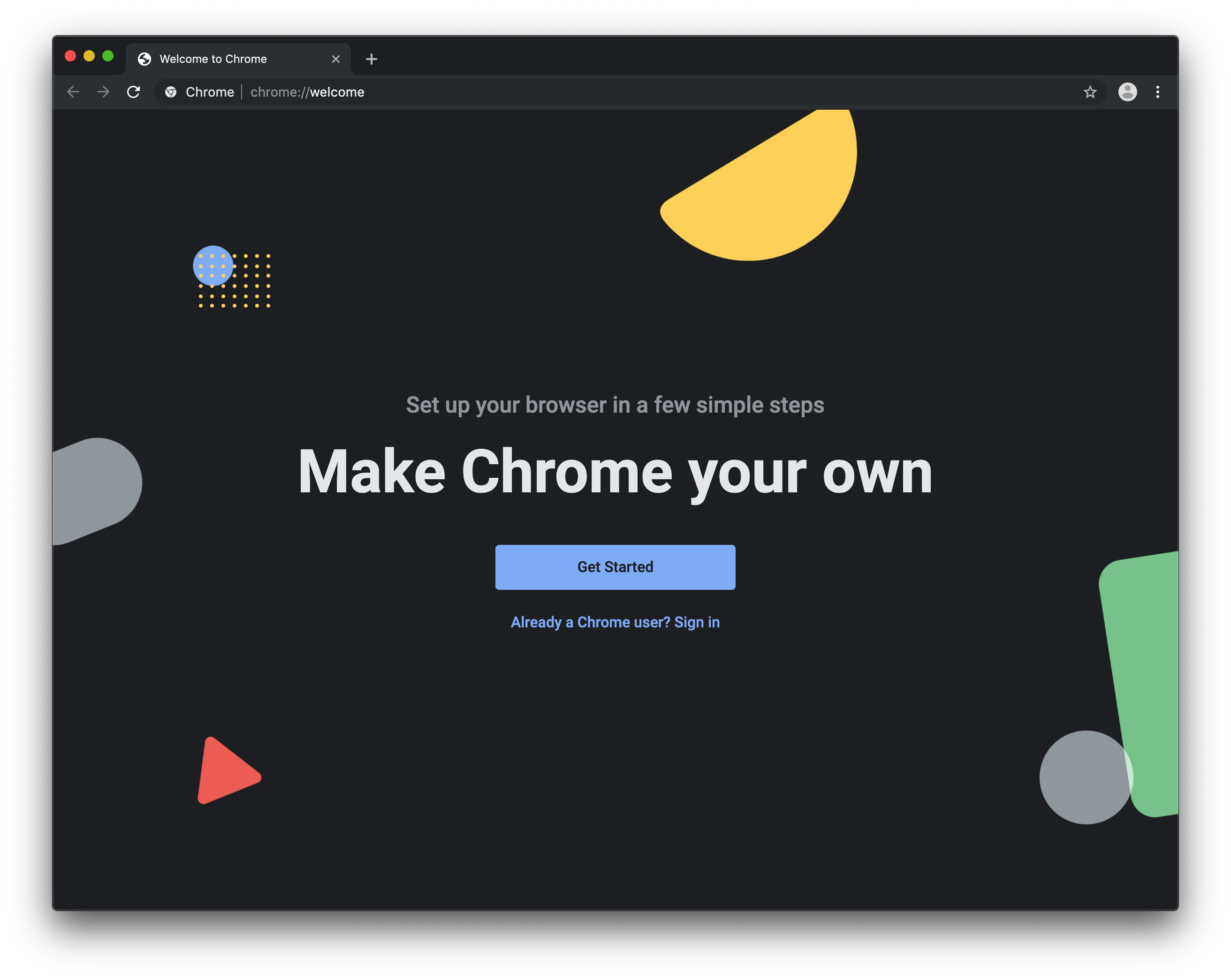This screenshot has height=980, width=1231.
Task: Click Already a Chrome user? Sign in
Action: click(615, 622)
